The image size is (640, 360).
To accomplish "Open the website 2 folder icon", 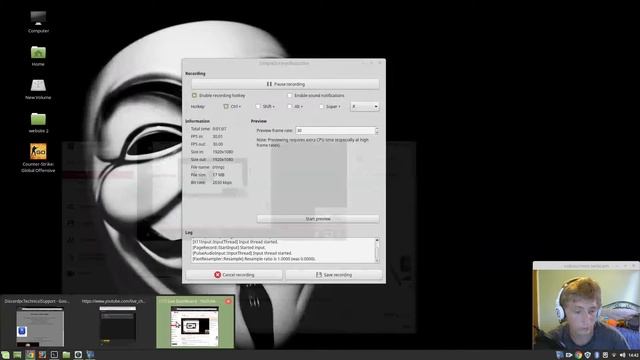I will [x=38, y=123].
